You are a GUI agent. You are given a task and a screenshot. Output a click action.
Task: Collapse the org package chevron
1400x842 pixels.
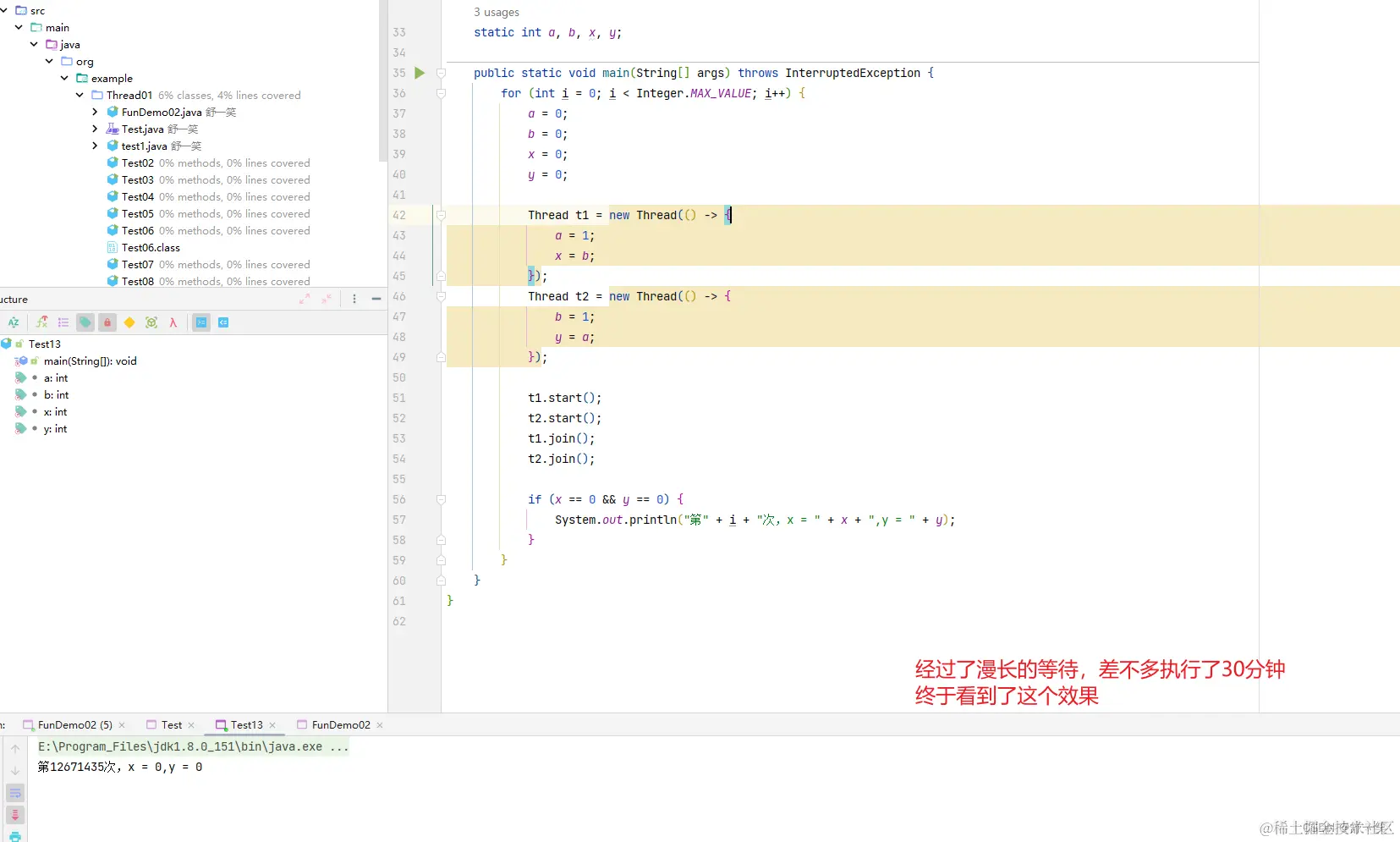point(49,61)
